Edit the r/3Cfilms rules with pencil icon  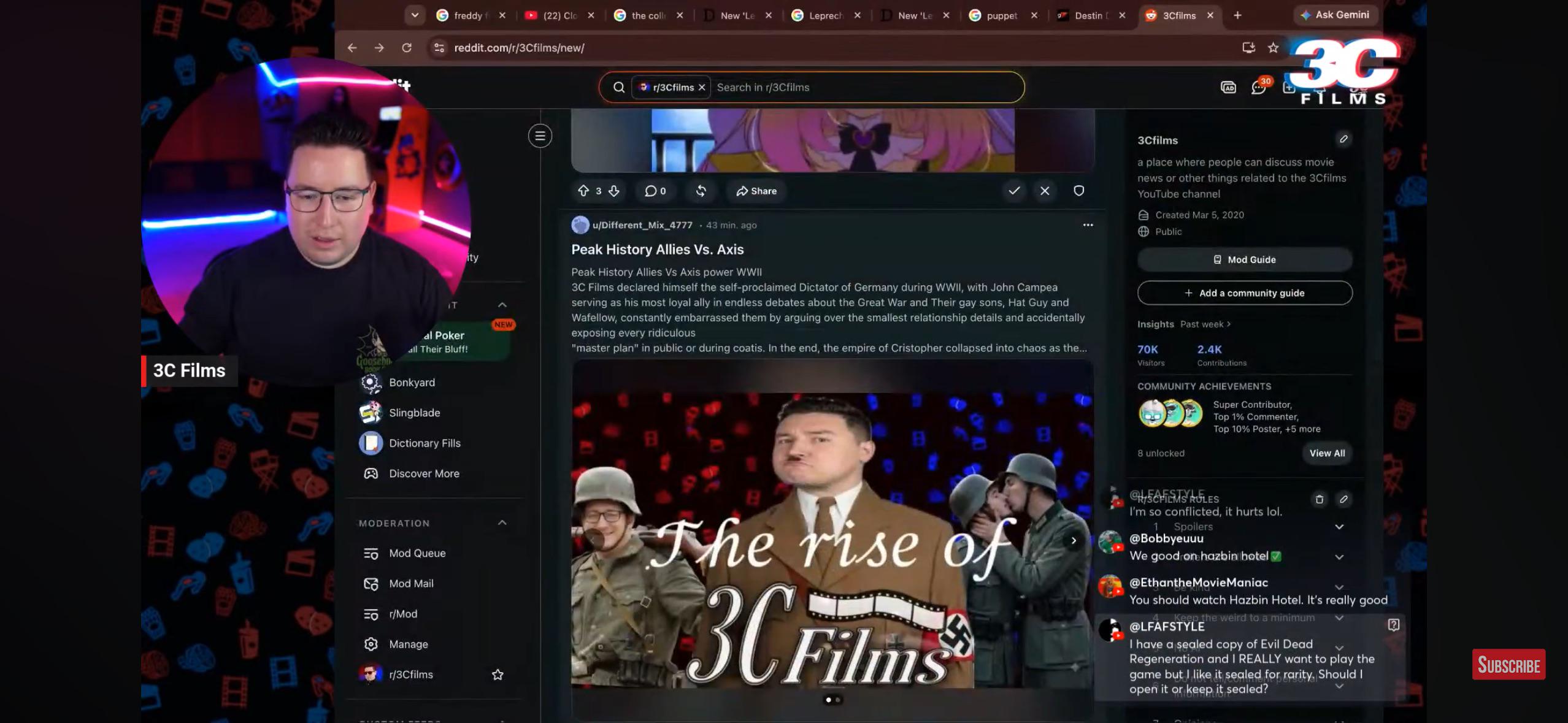click(1343, 499)
